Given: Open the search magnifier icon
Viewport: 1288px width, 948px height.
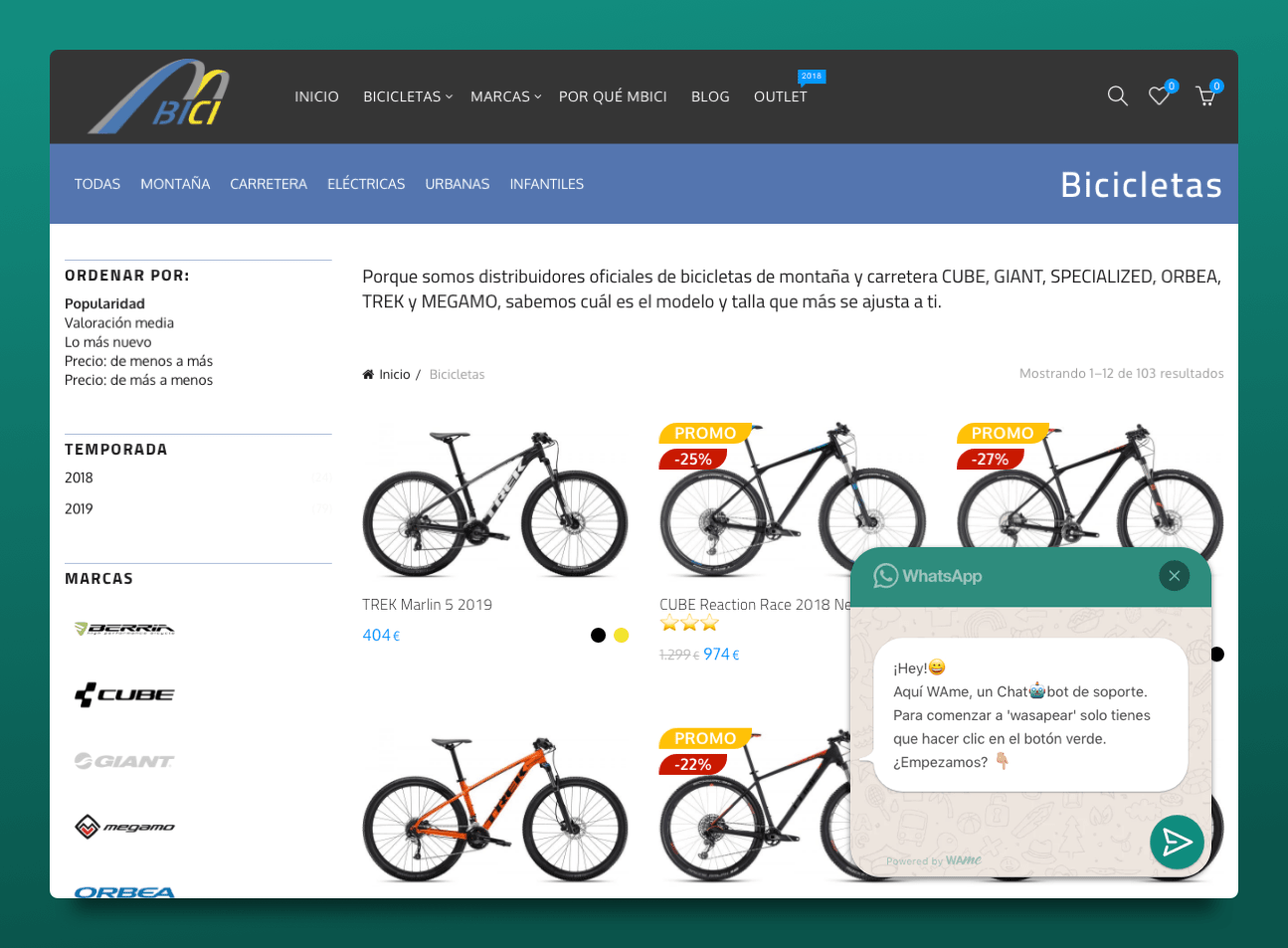Looking at the screenshot, I should (1117, 96).
